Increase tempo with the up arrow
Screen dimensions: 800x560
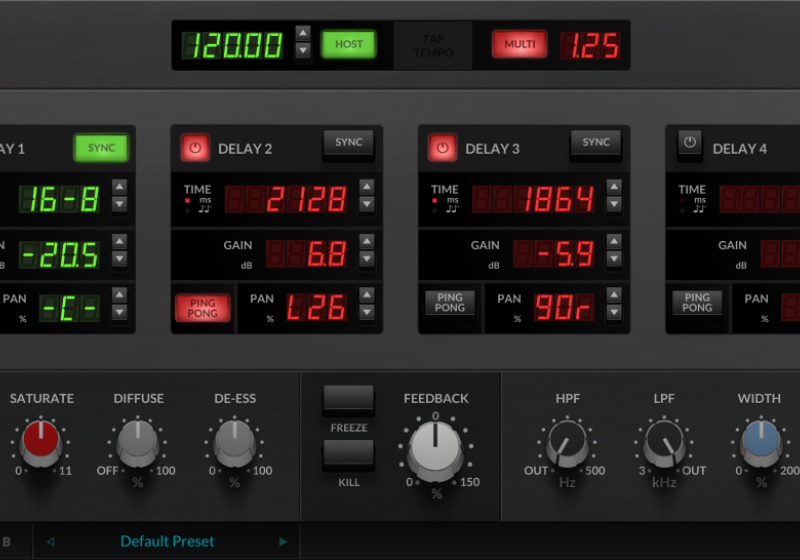pyautogui.click(x=303, y=34)
